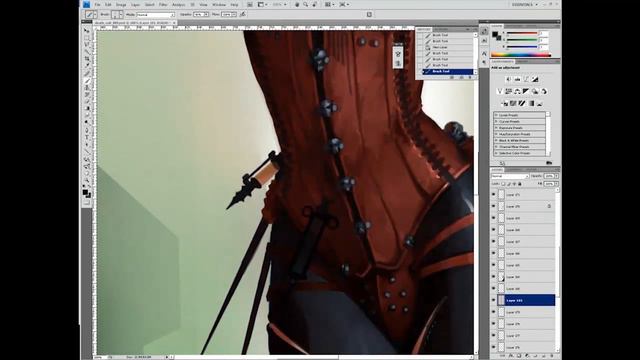Screen dimensions: 640x360
Task: Toggle lock image pixels
Action: tap(509, 184)
